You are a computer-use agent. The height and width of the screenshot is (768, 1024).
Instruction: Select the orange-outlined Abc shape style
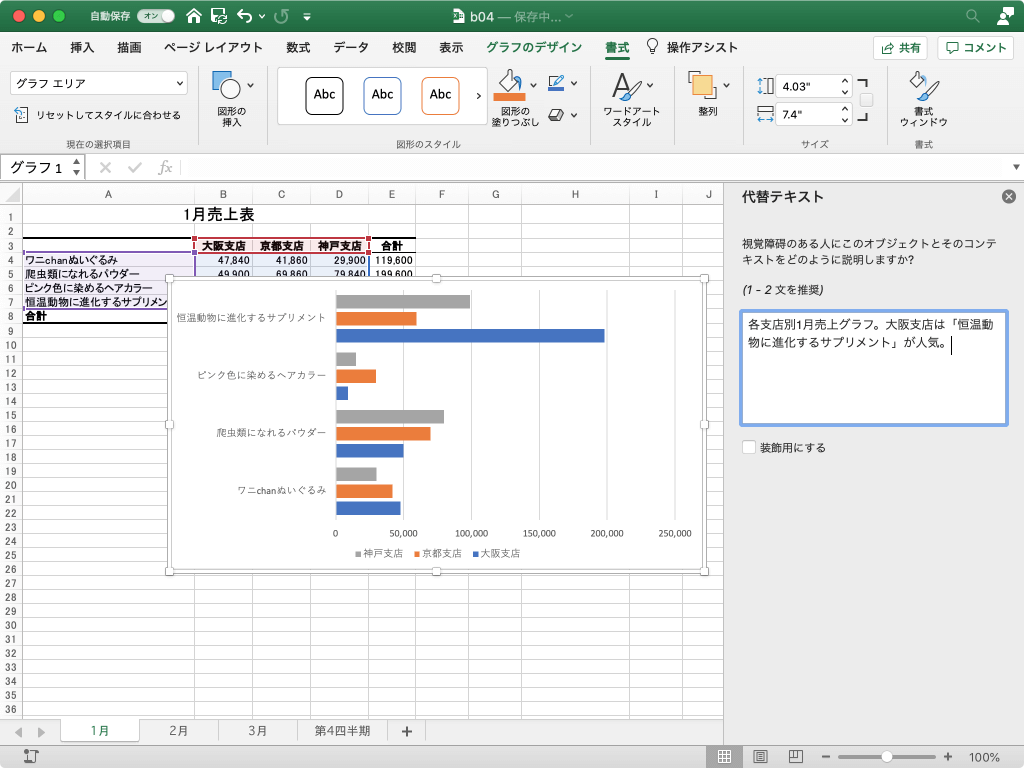(x=440, y=95)
